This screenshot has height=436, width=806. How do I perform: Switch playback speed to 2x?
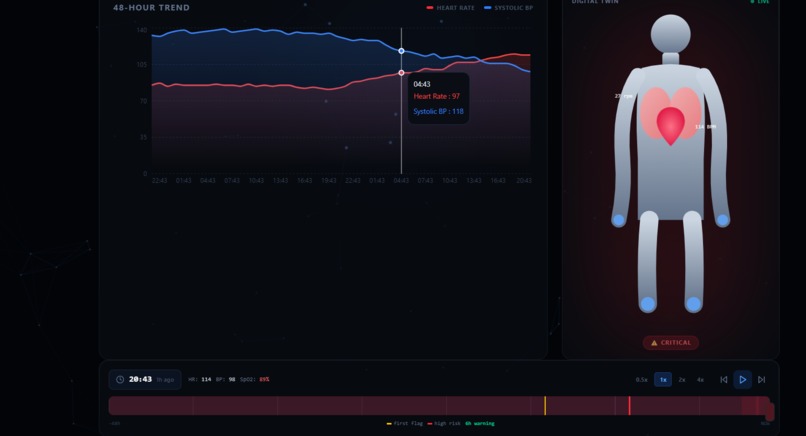click(682, 379)
